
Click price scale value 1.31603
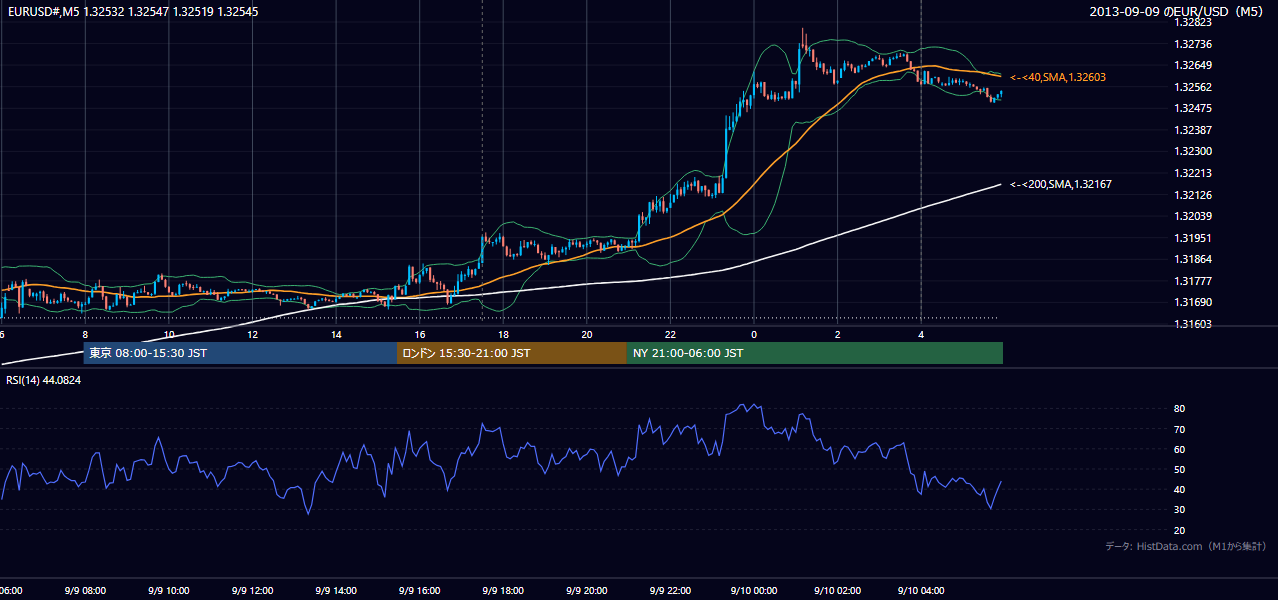[x=1192, y=324]
